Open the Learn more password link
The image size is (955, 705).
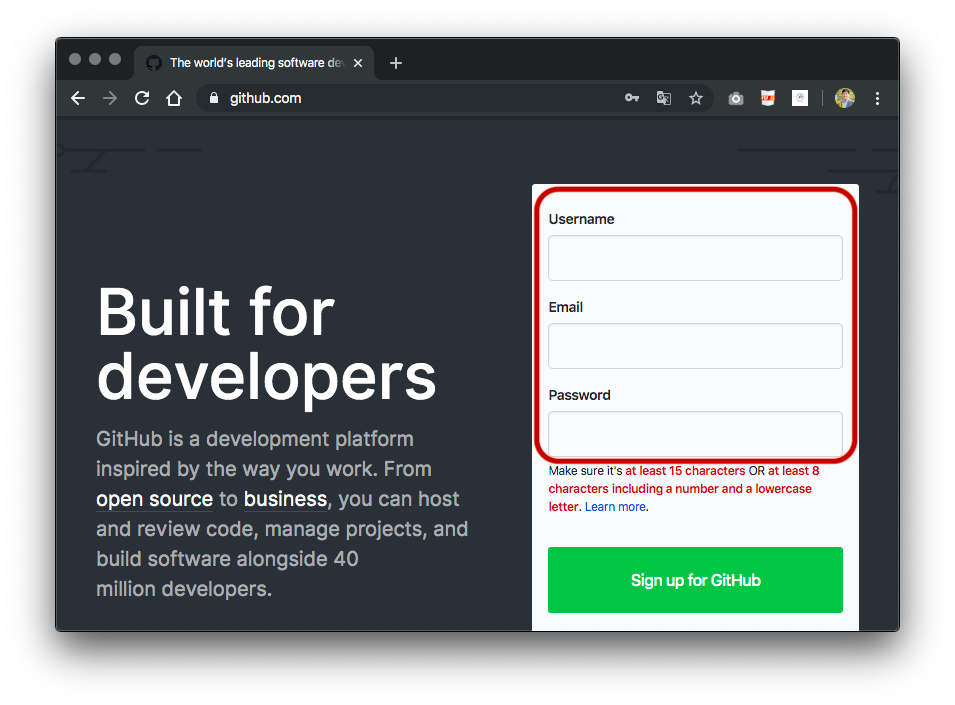[615, 507]
